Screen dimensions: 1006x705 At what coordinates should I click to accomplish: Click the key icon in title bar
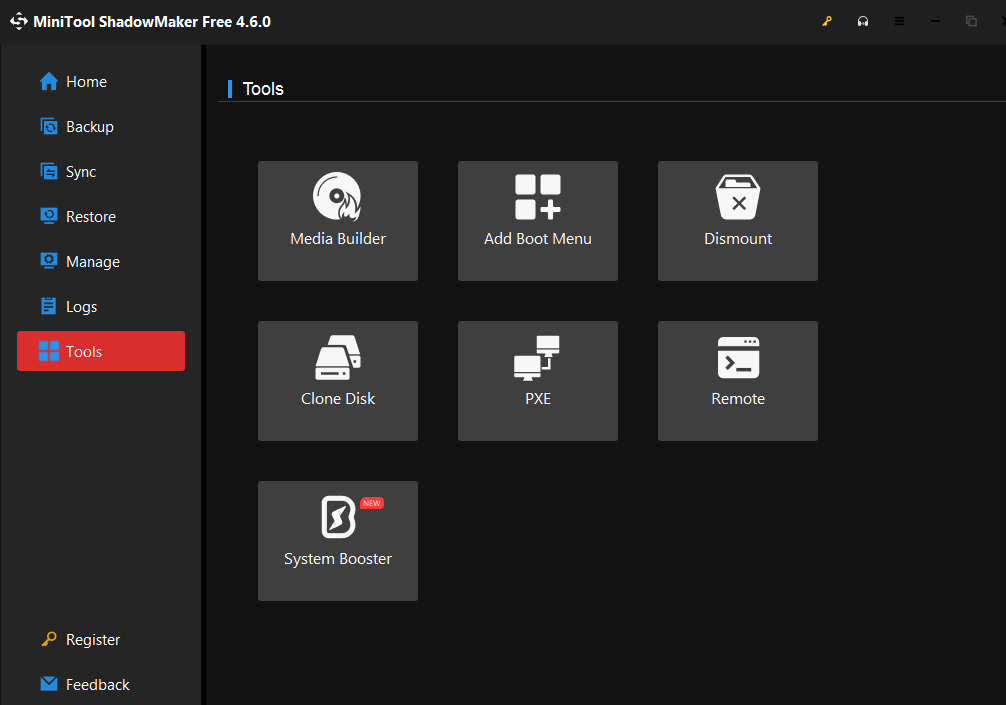tap(827, 21)
